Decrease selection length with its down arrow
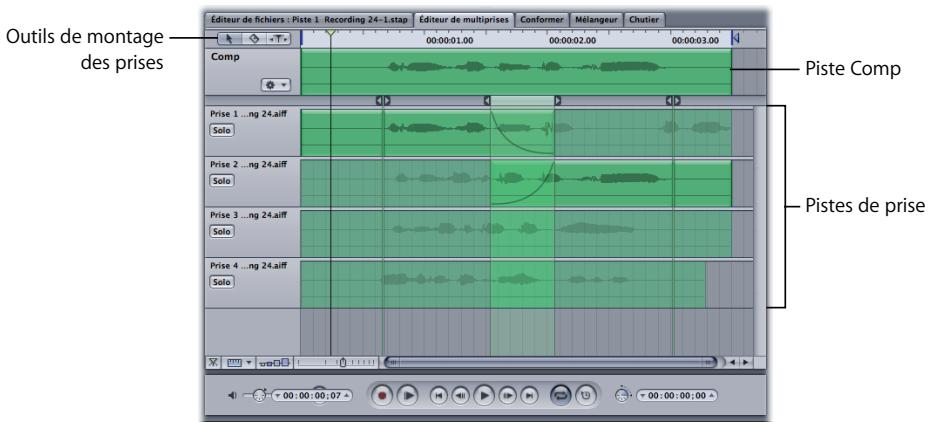The height and width of the screenshot is (423, 928). coord(642,395)
